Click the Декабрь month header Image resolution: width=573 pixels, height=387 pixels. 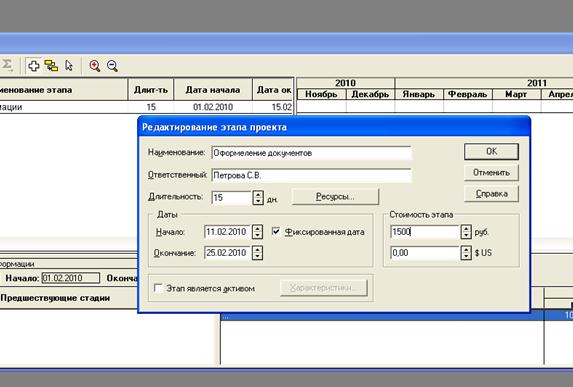tap(370, 94)
